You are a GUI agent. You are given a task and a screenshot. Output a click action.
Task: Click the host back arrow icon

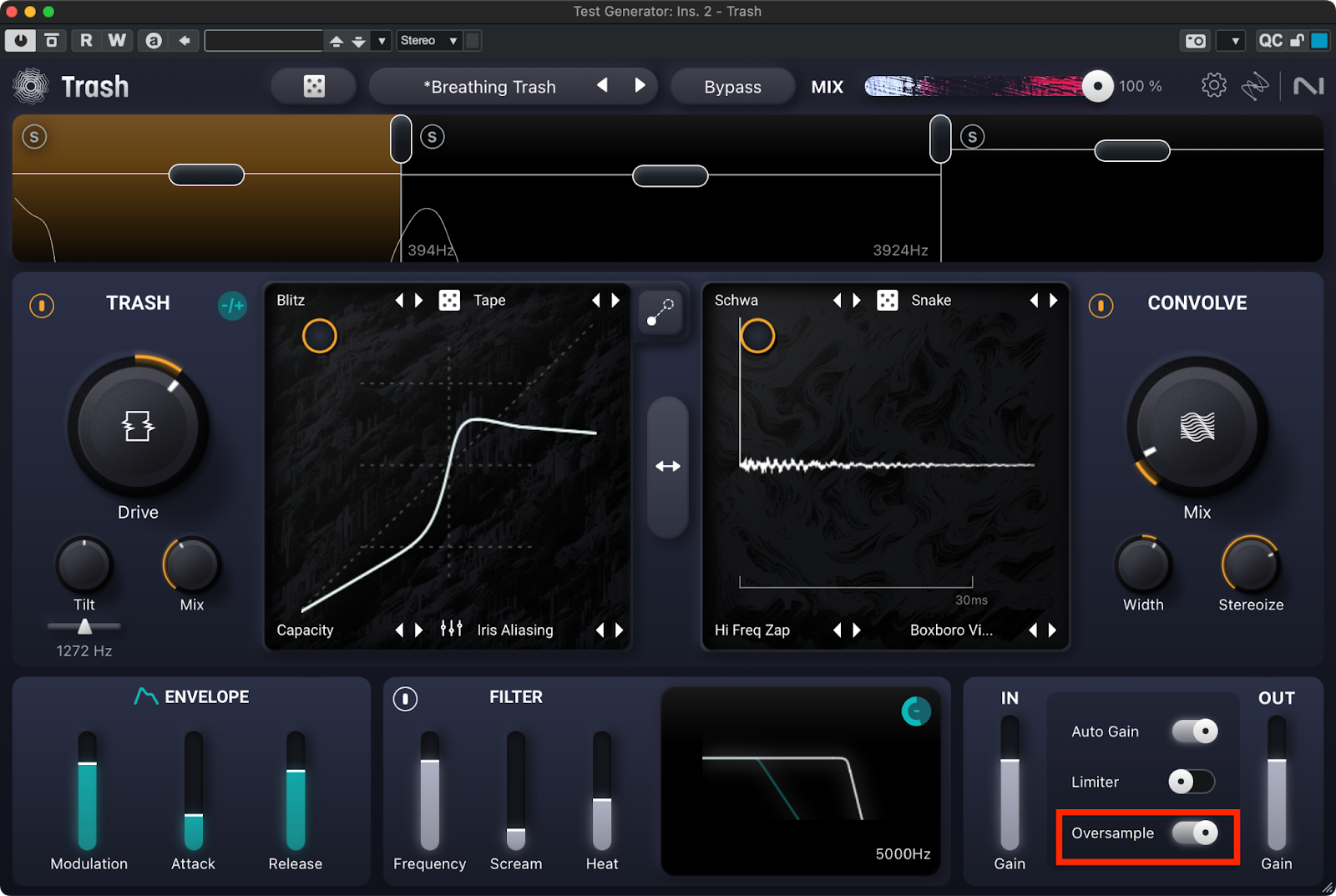pyautogui.click(x=185, y=40)
